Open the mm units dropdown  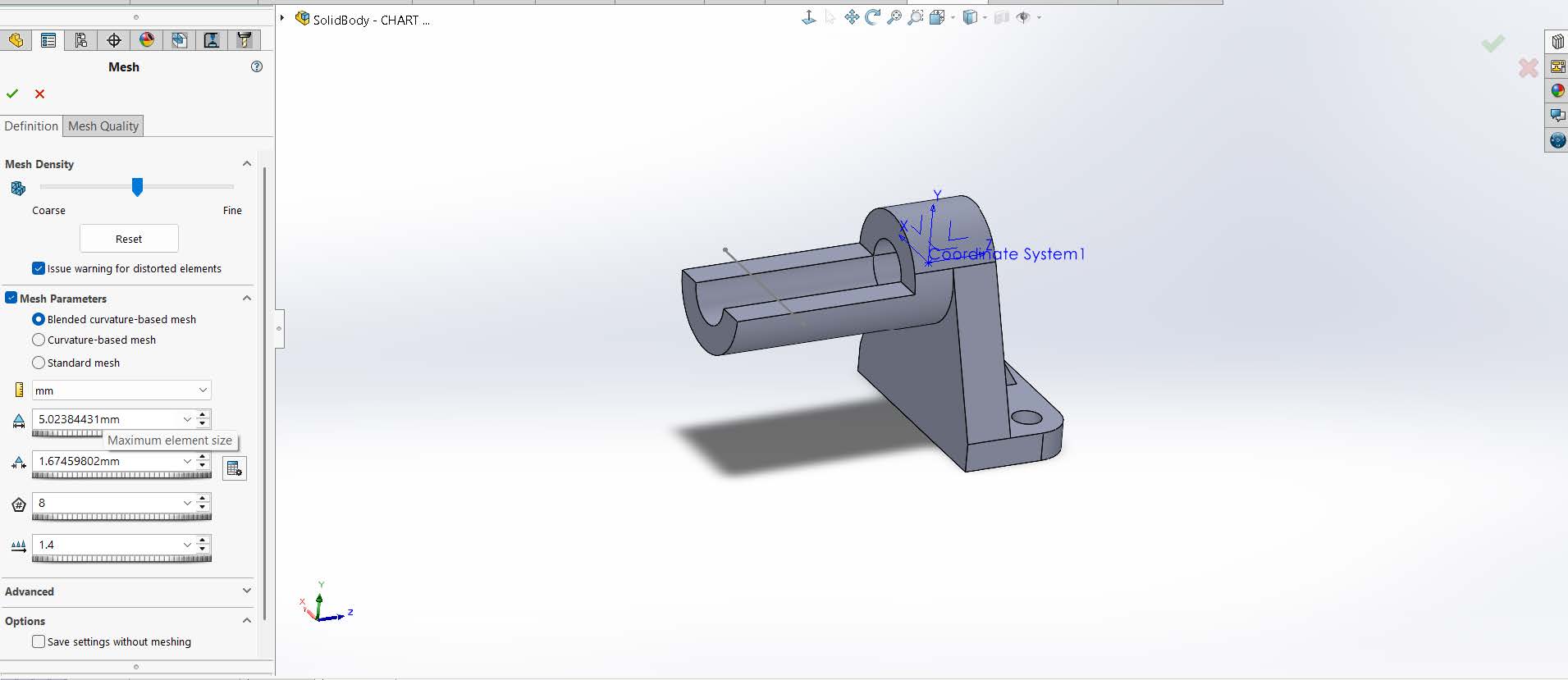pos(121,390)
